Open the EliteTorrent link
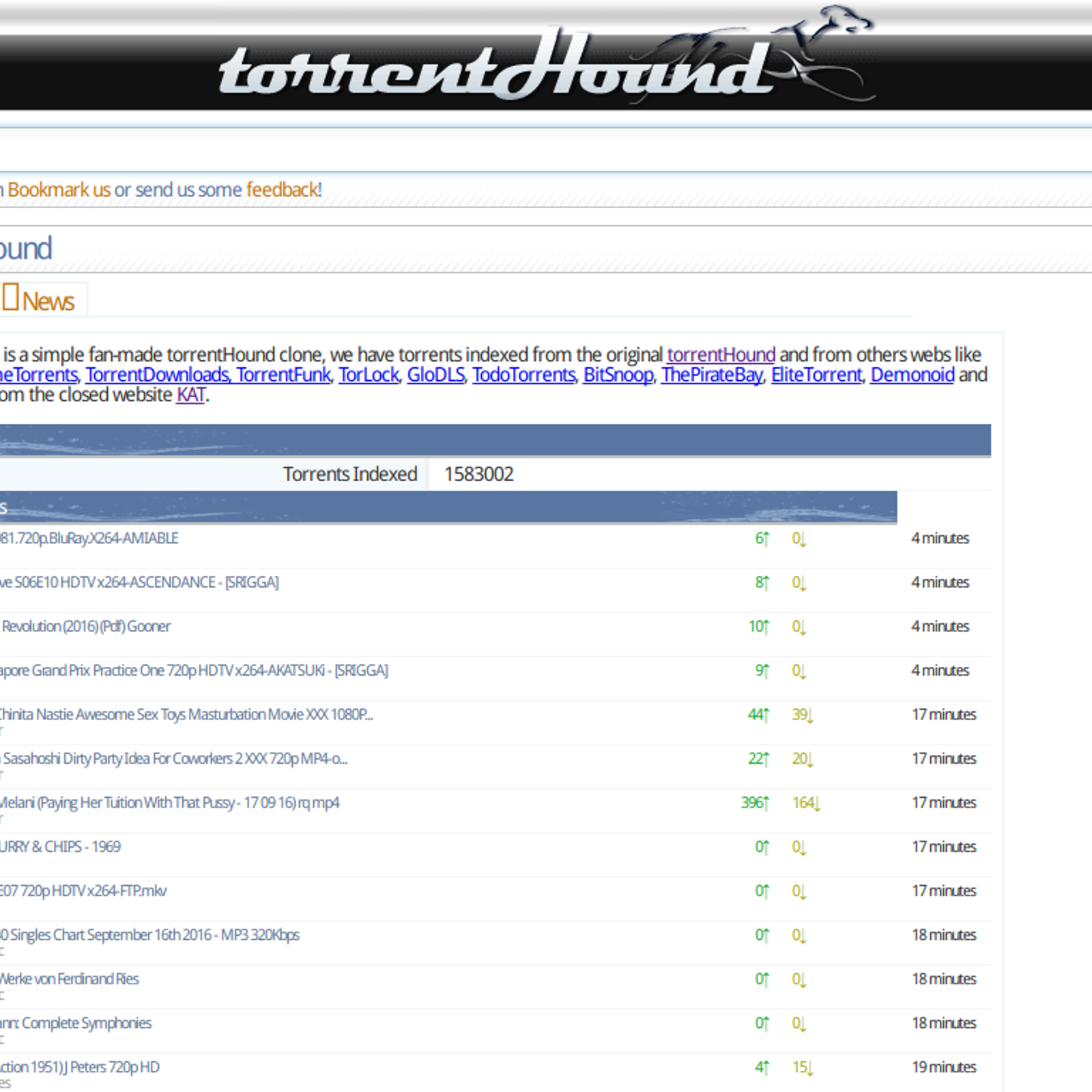The image size is (1092, 1092). coord(816,375)
